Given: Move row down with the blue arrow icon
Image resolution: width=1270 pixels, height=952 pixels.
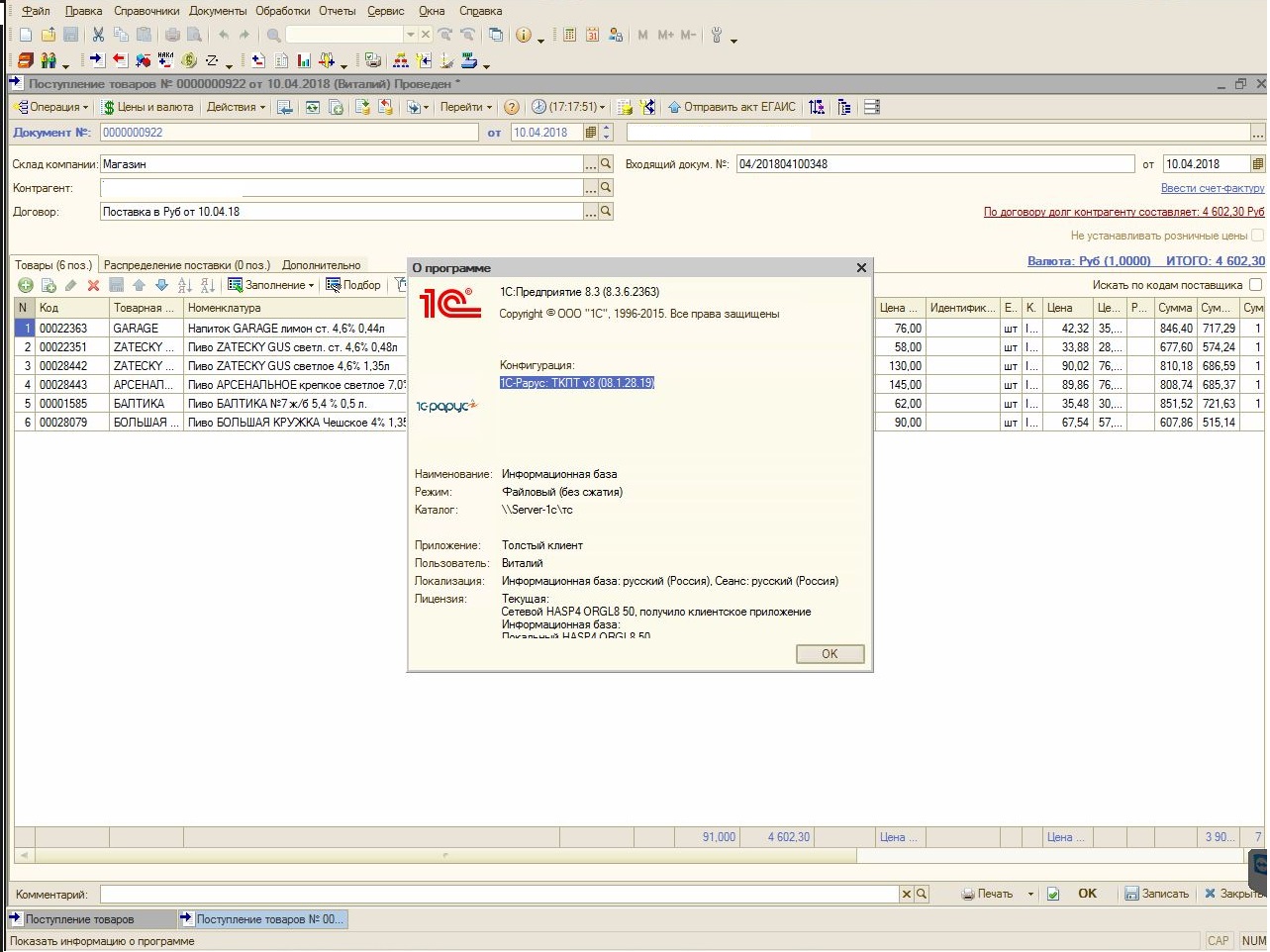Looking at the screenshot, I should [x=161, y=285].
